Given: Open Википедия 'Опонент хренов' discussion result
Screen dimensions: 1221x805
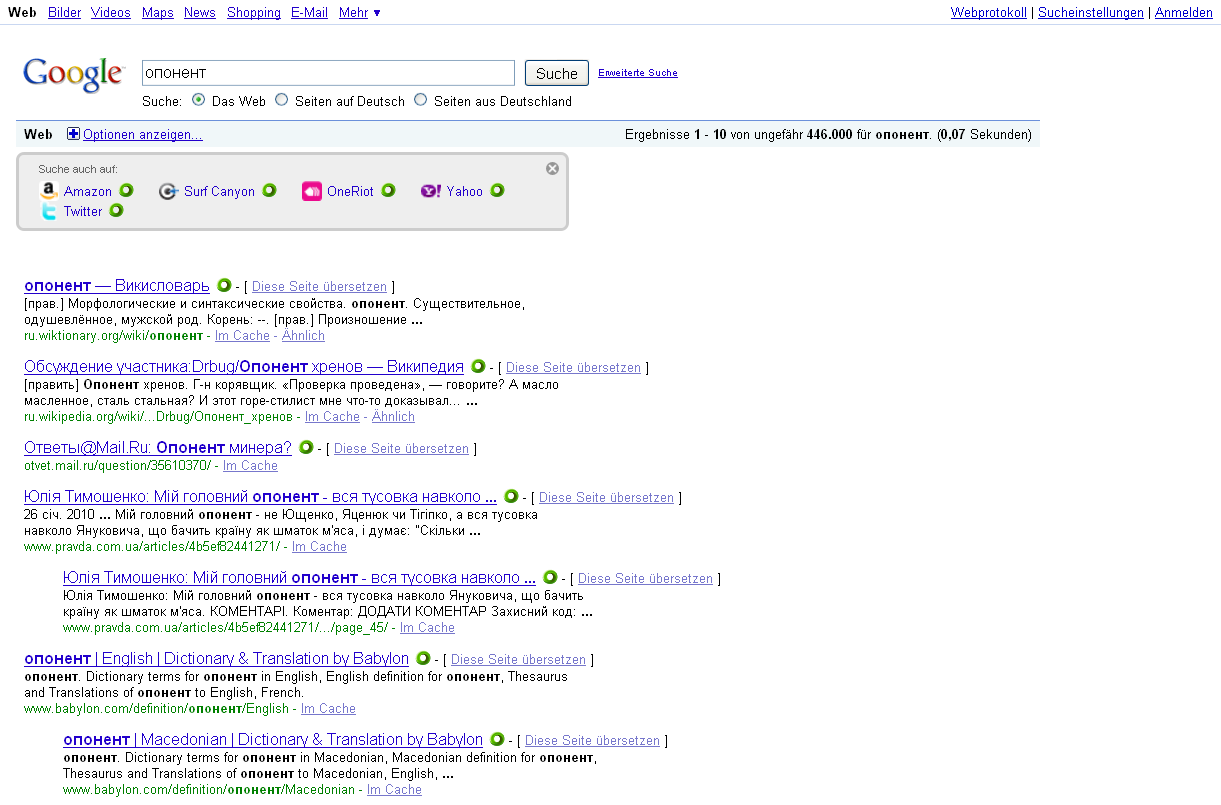Looking at the screenshot, I should tap(244, 367).
